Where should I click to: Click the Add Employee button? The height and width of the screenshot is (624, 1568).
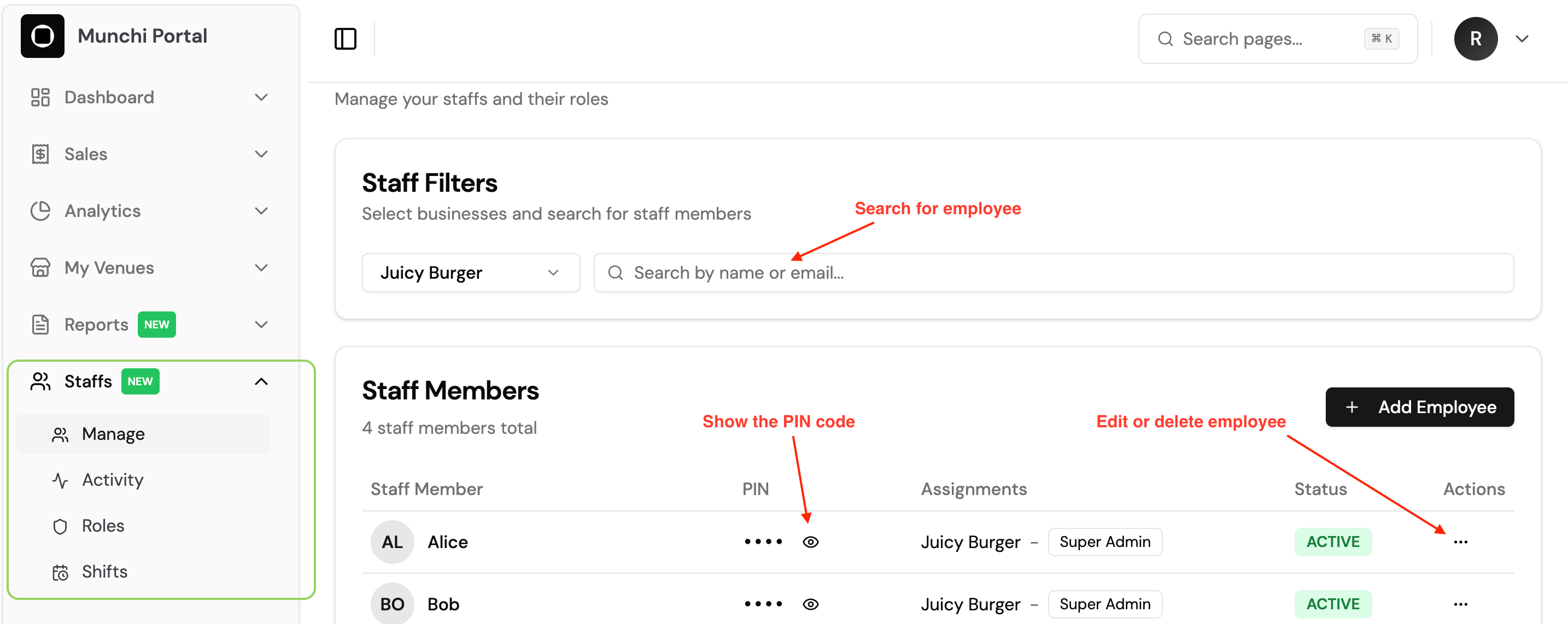1419,407
